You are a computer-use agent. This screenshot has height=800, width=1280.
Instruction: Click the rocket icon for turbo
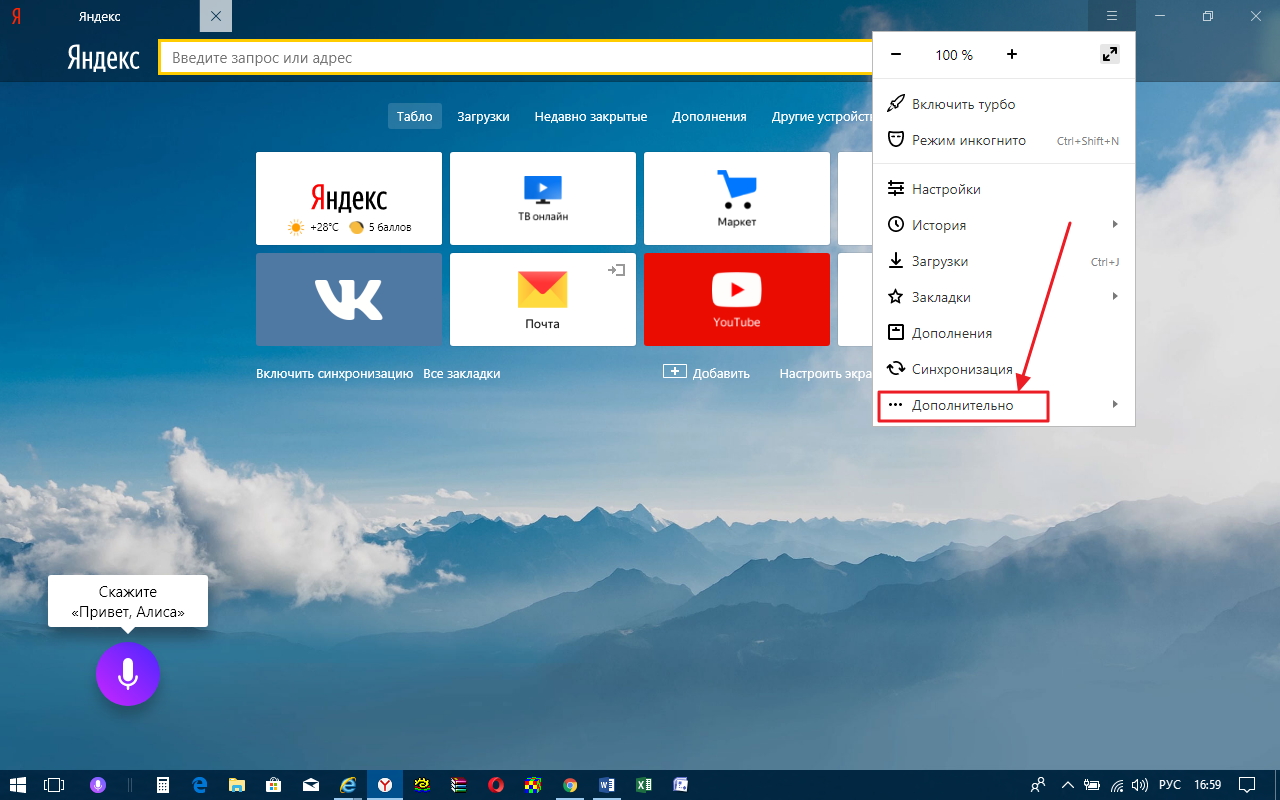point(896,104)
